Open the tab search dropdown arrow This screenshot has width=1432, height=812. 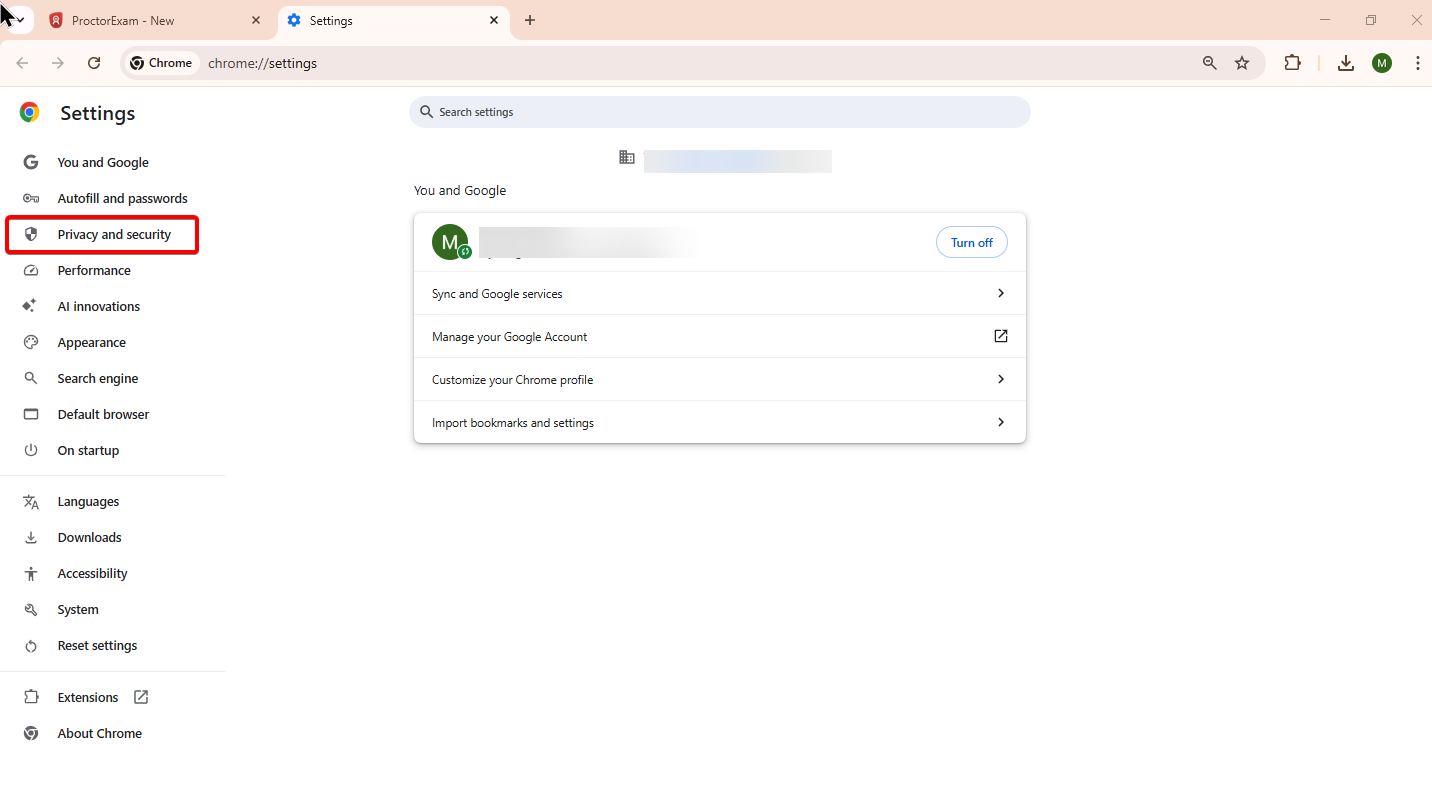click(x=19, y=20)
